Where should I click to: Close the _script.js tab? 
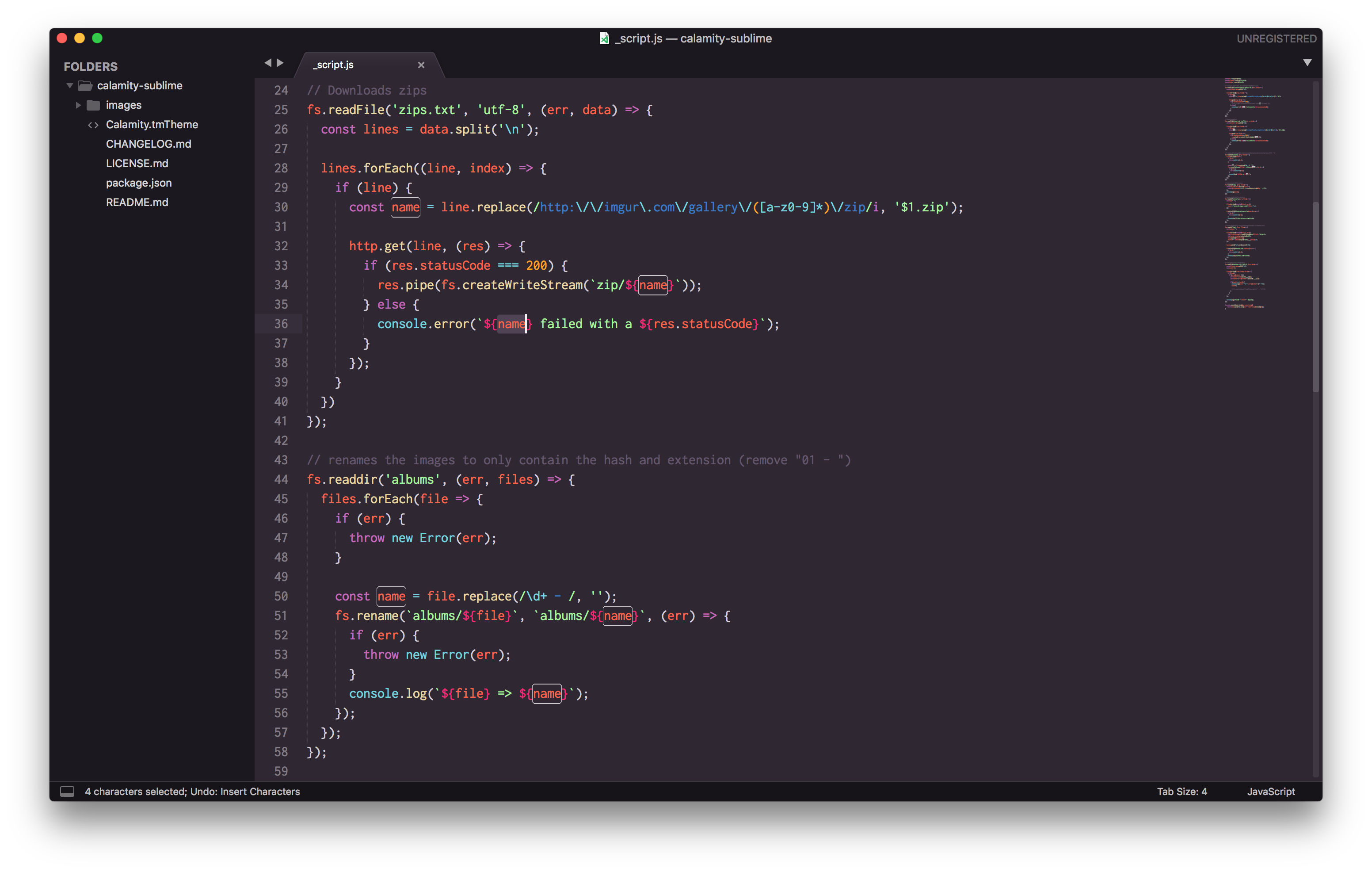(421, 65)
